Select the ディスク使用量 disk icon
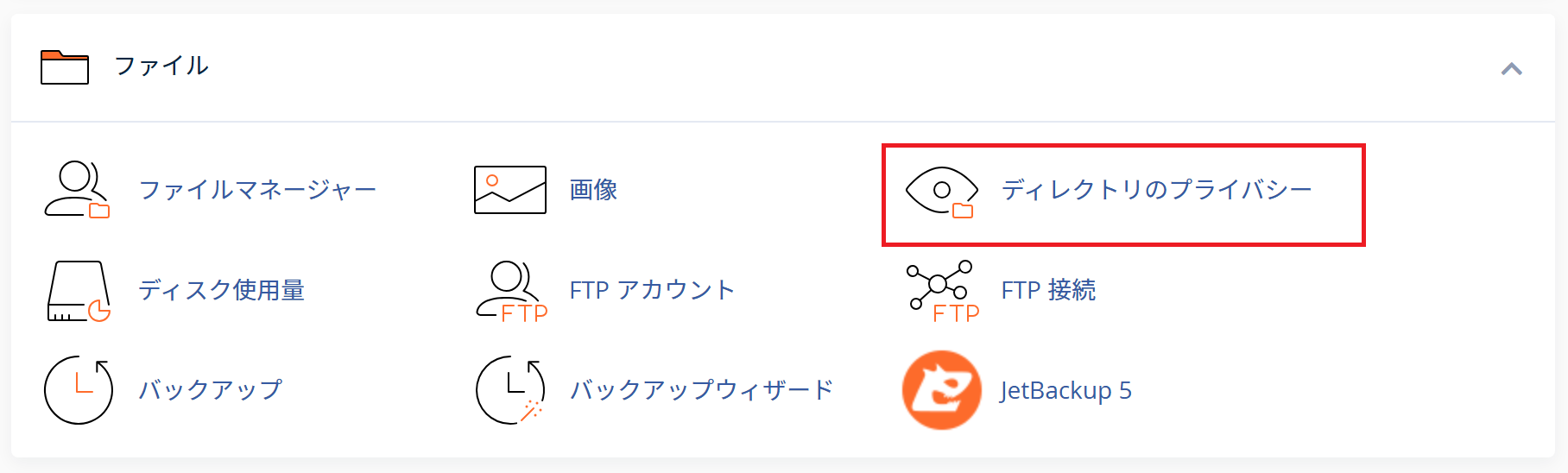Viewport: 1568px width, 473px height. click(x=79, y=291)
